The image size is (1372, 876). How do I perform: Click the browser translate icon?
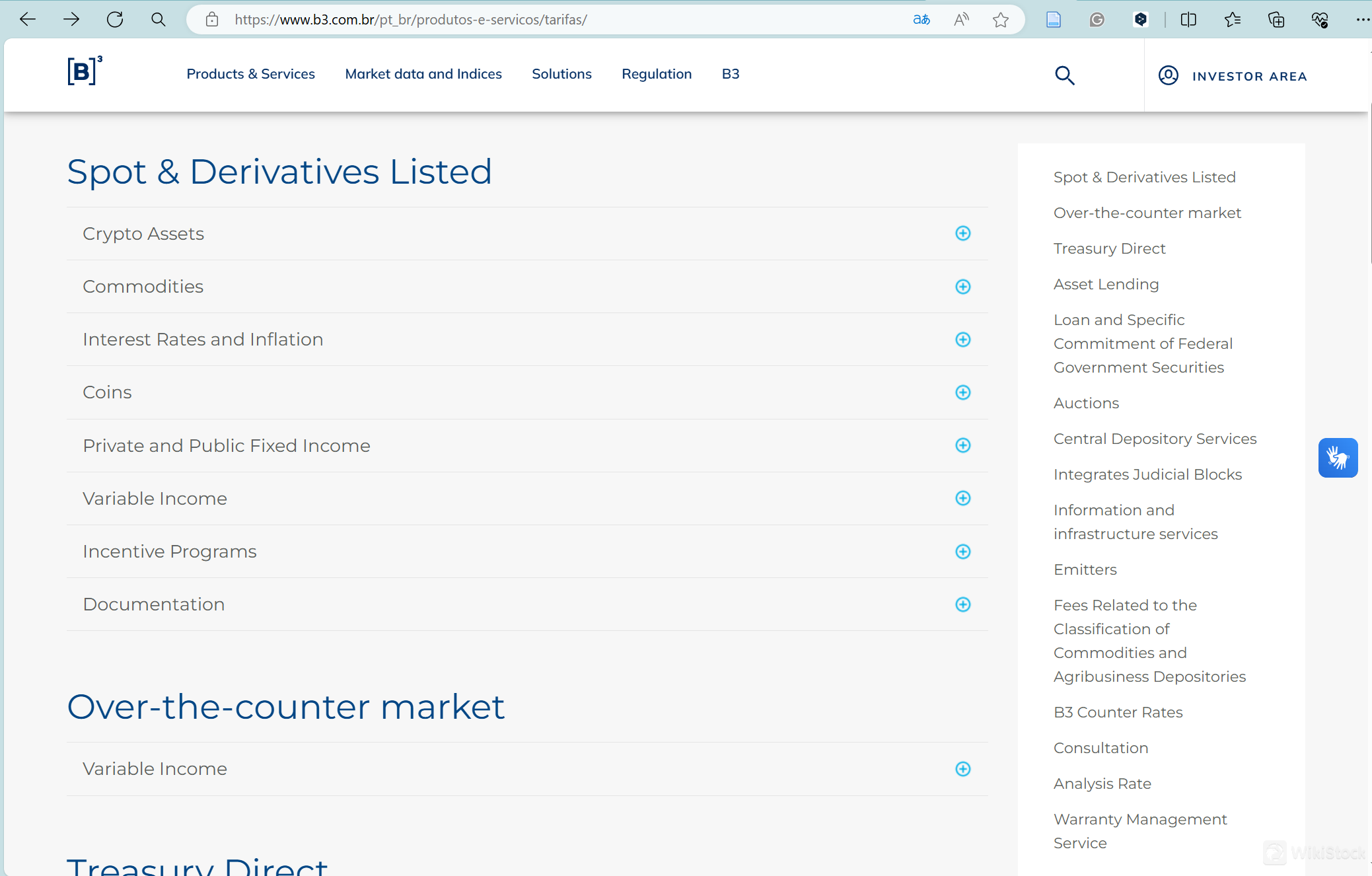click(921, 20)
